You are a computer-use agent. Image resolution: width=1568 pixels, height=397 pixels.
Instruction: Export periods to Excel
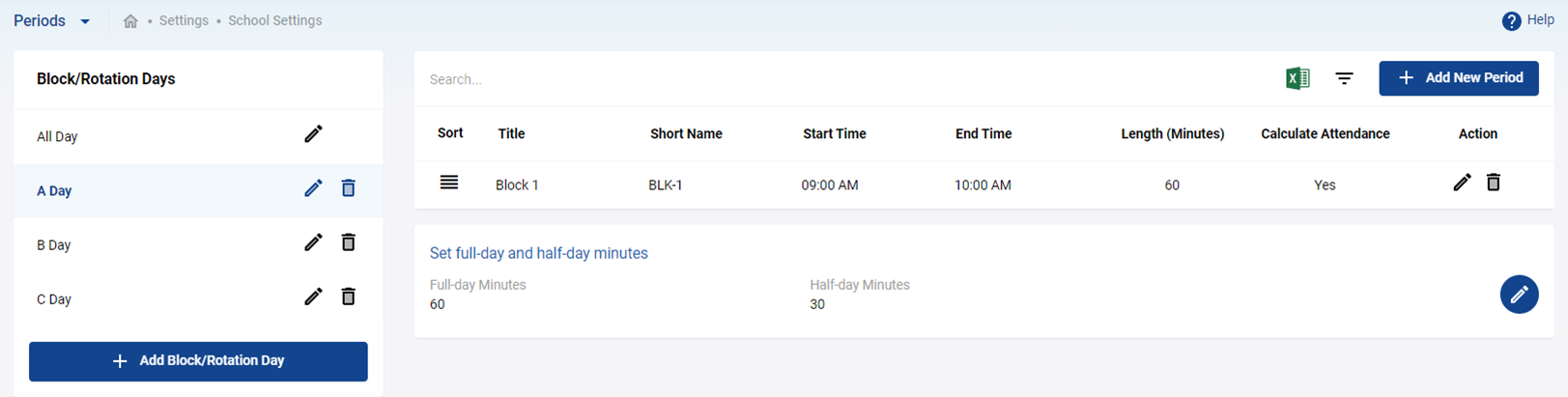click(1297, 78)
